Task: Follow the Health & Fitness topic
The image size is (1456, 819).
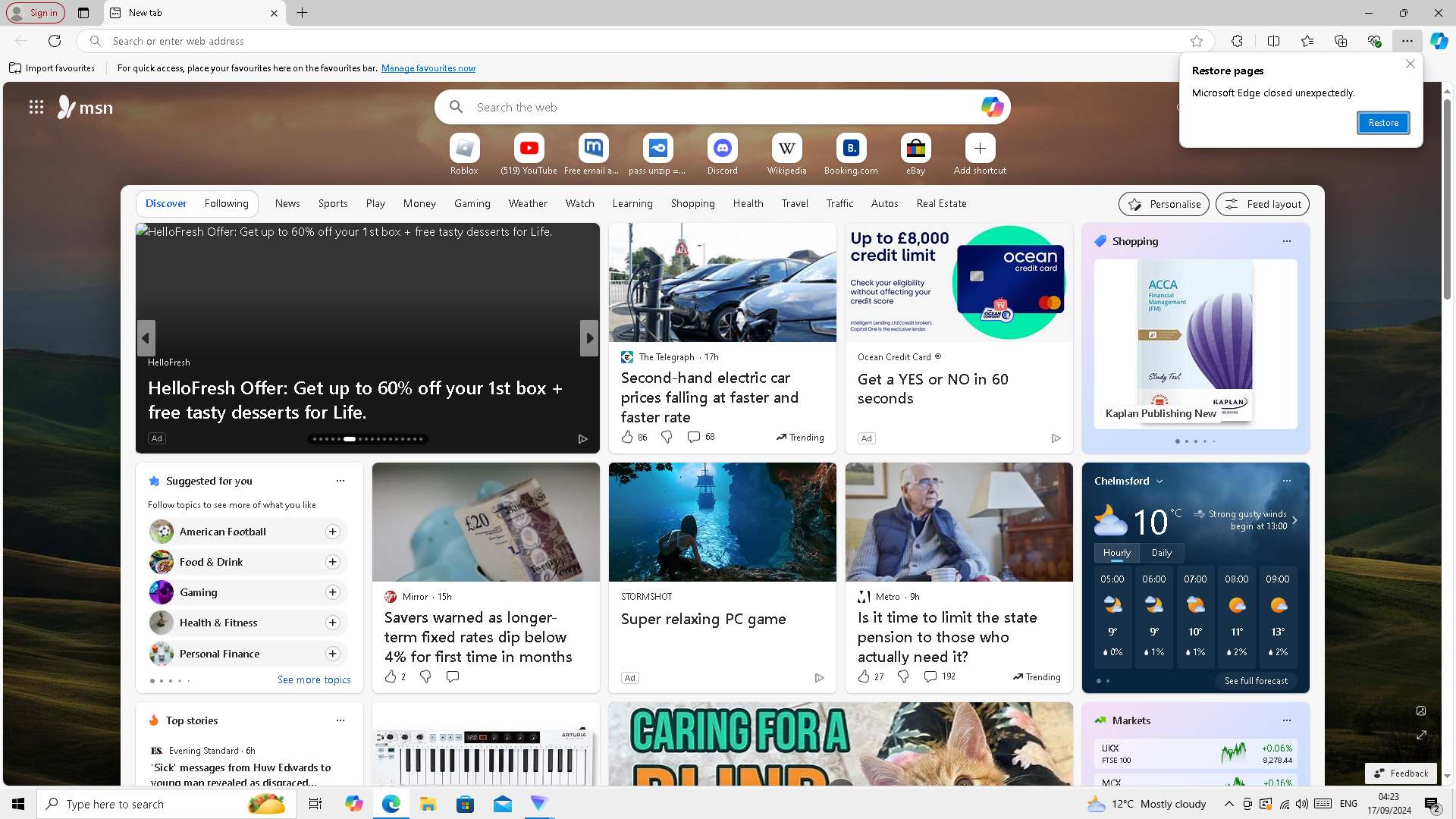Action: click(x=333, y=623)
